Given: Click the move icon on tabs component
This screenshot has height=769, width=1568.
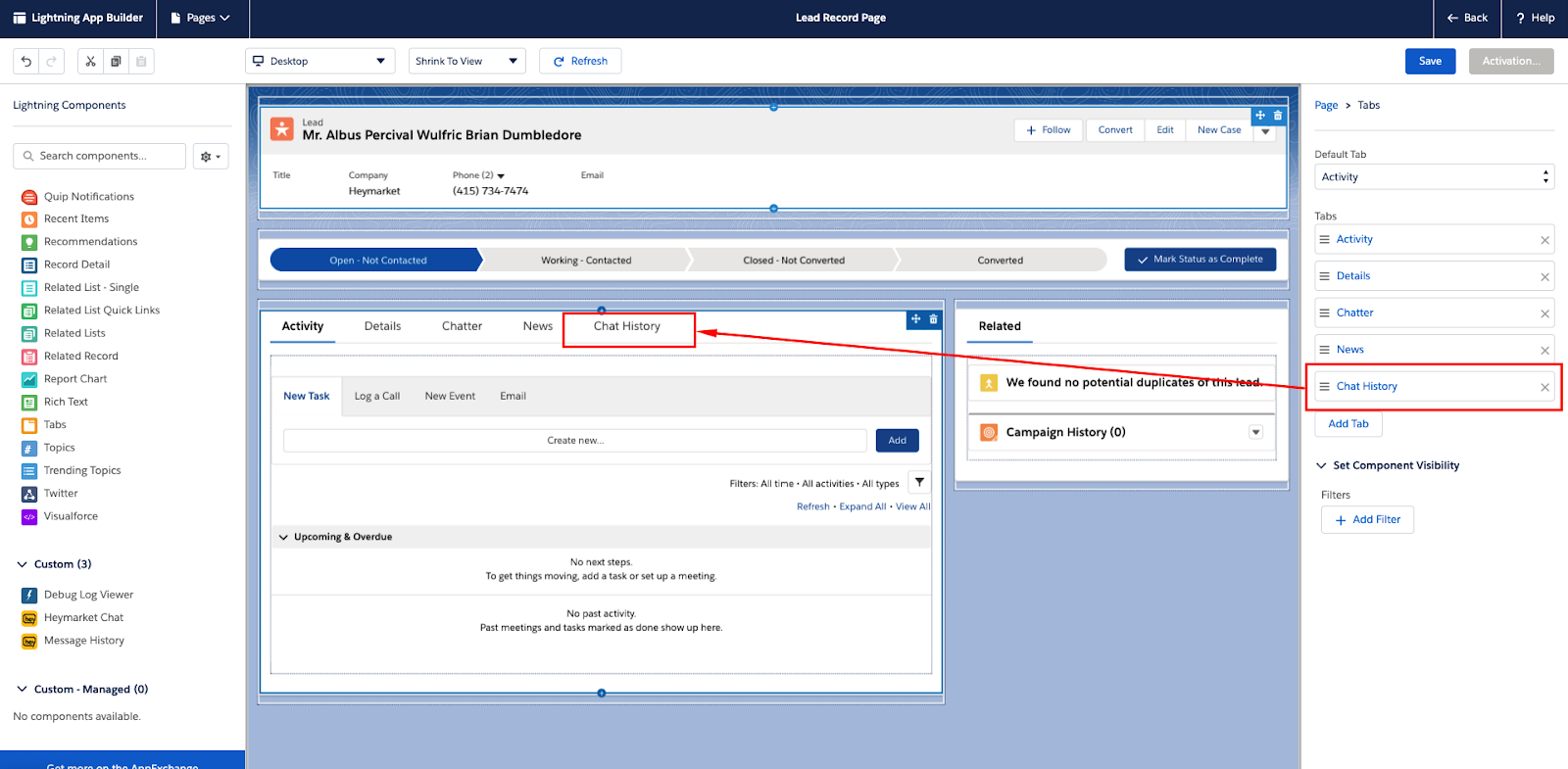Looking at the screenshot, I should (915, 319).
